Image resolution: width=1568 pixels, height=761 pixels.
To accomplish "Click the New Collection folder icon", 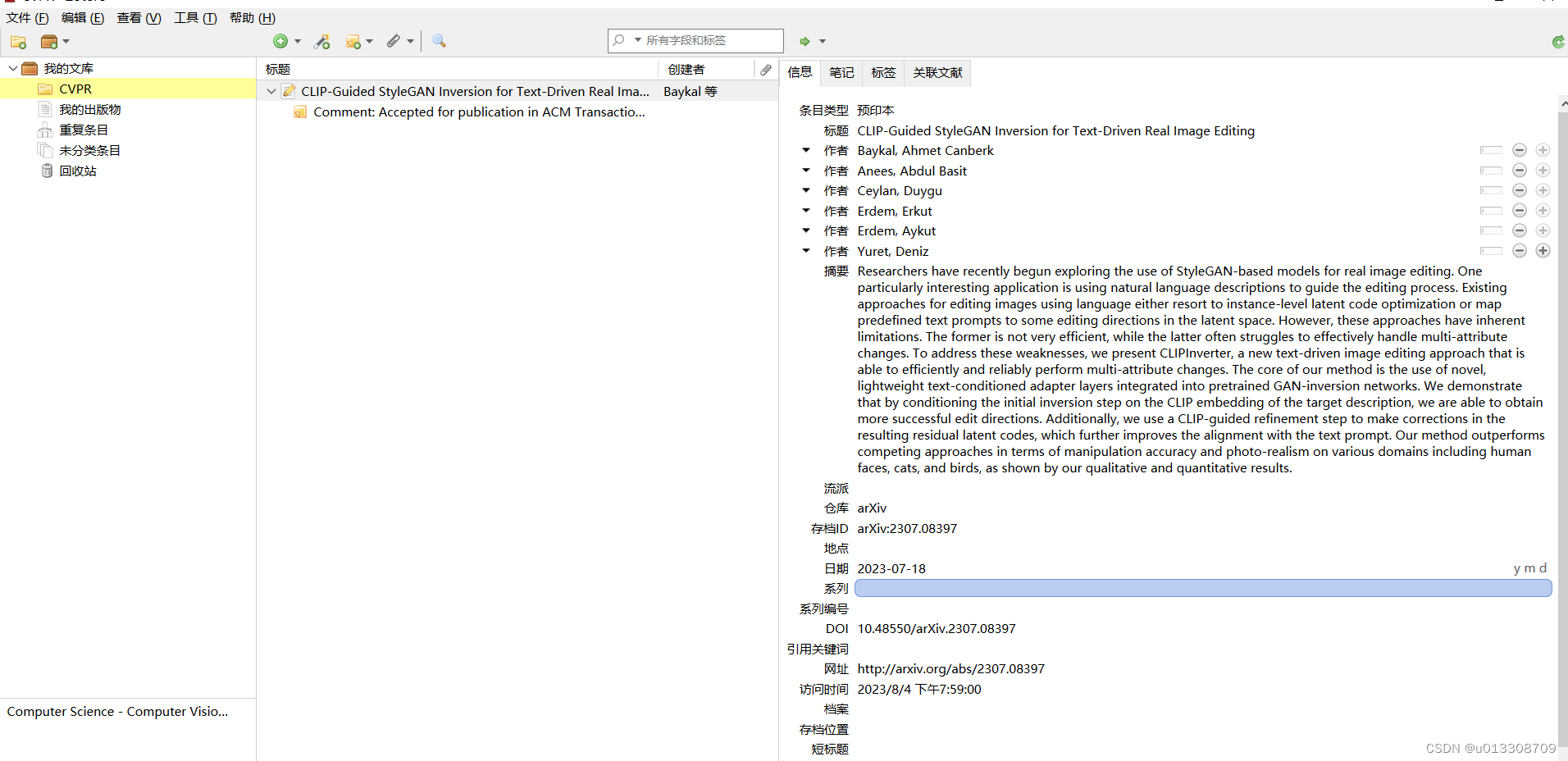I will coord(19,41).
